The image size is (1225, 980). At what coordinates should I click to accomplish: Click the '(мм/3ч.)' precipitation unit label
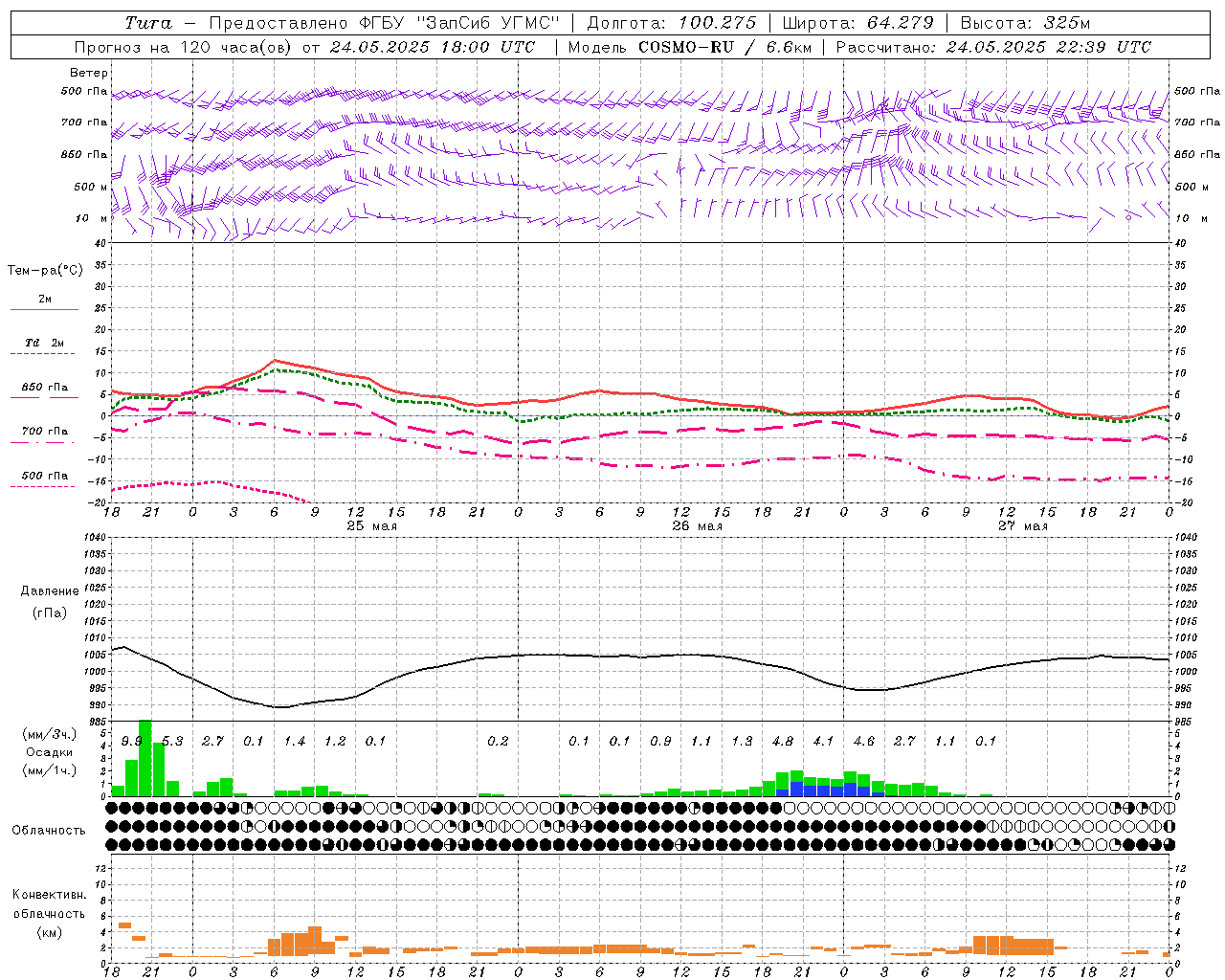point(49,734)
